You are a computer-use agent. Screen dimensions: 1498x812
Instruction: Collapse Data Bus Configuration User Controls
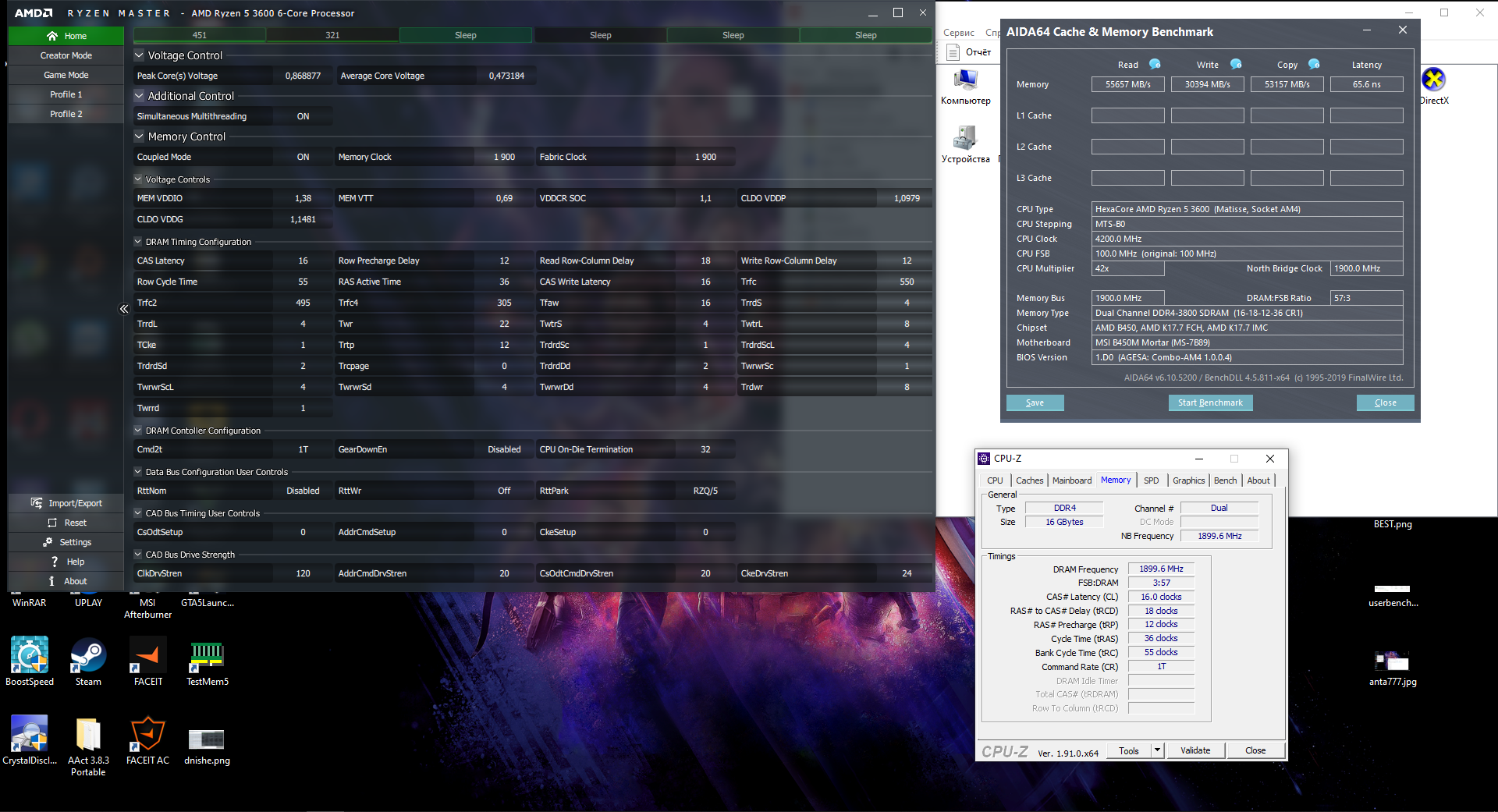138,472
